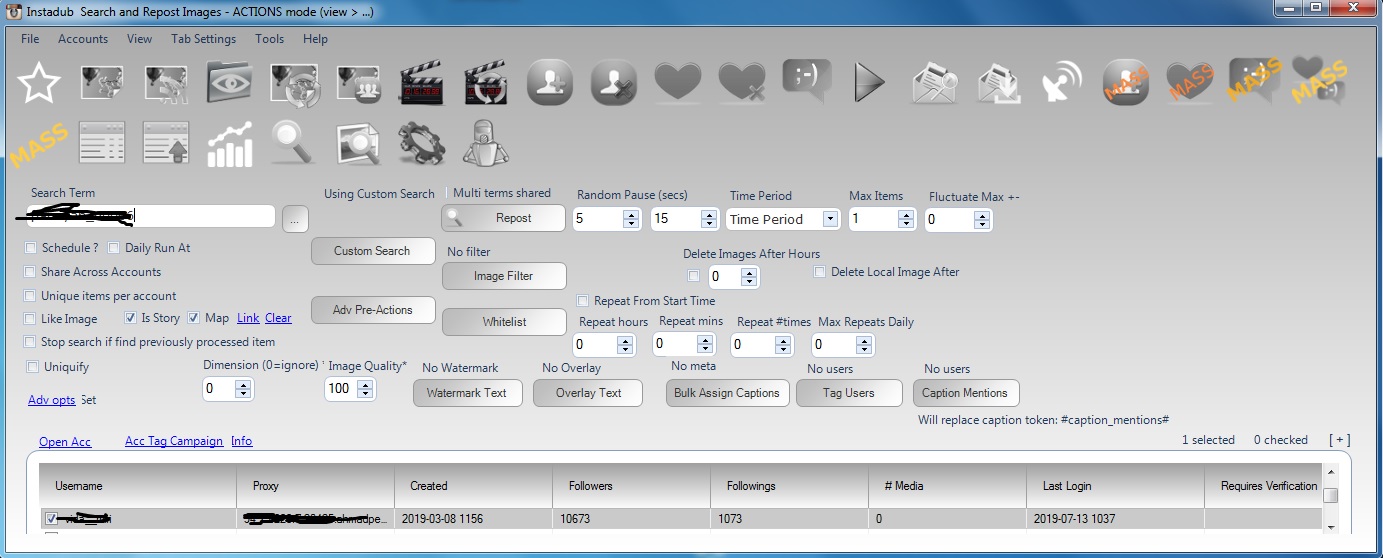The image size is (1383, 558).
Task: Click the envelope with download arrow icon
Action: [x=998, y=83]
